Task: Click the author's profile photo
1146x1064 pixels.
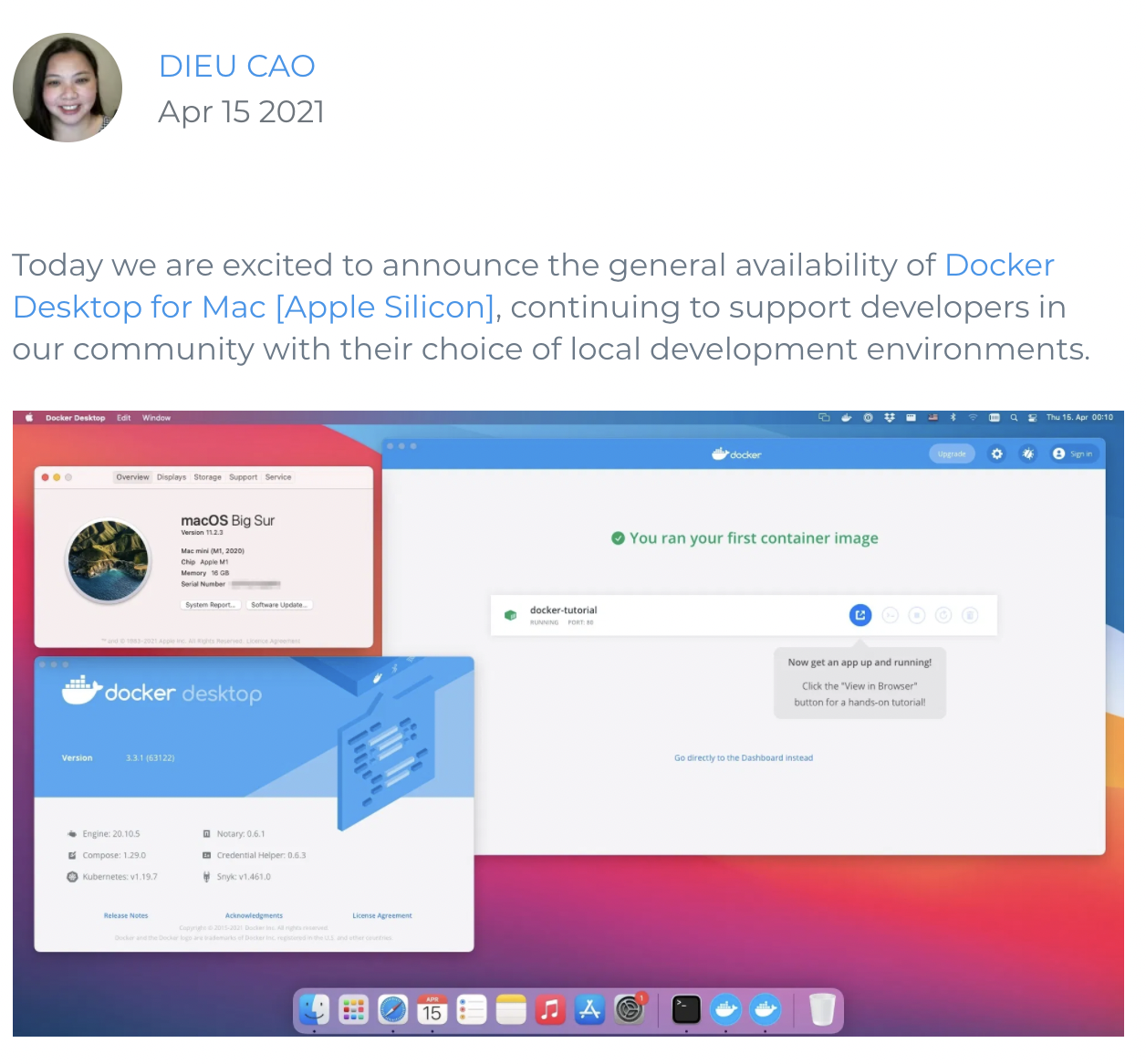Action: pyautogui.click(x=68, y=88)
